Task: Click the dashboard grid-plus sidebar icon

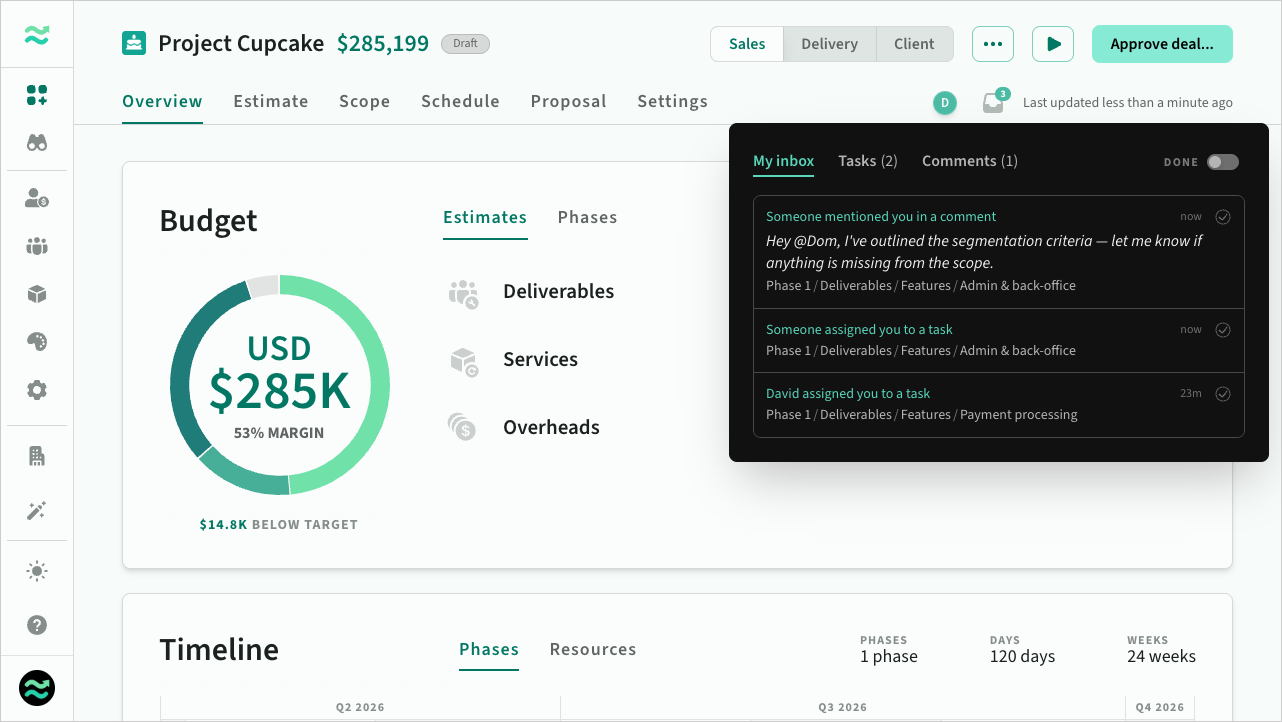Action: 37,95
